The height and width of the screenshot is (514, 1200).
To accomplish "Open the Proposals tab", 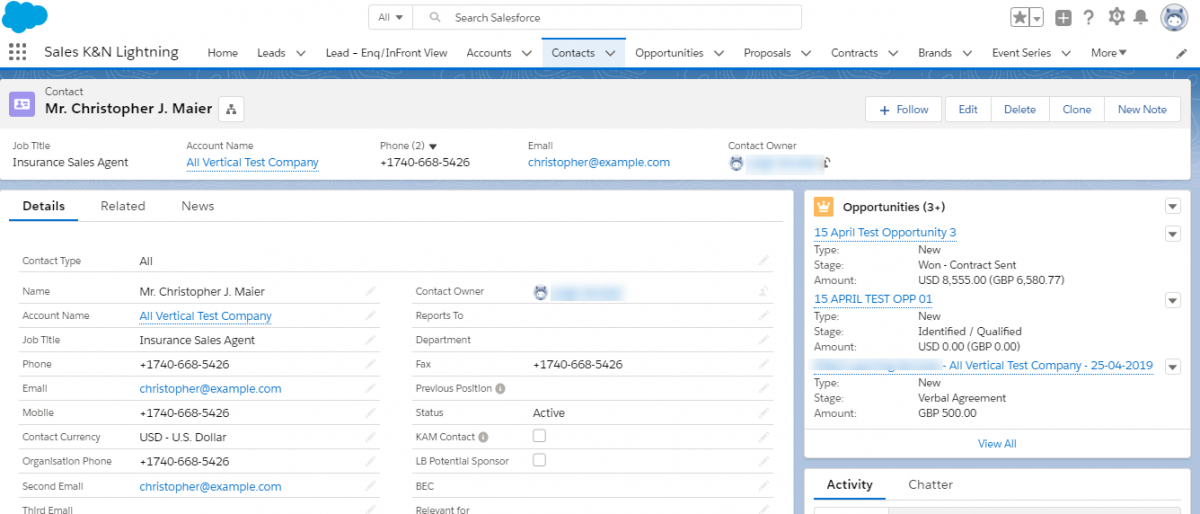I will [767, 53].
